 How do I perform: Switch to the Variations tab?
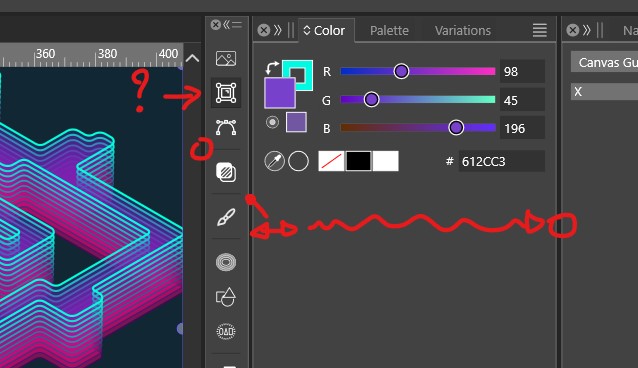(463, 31)
